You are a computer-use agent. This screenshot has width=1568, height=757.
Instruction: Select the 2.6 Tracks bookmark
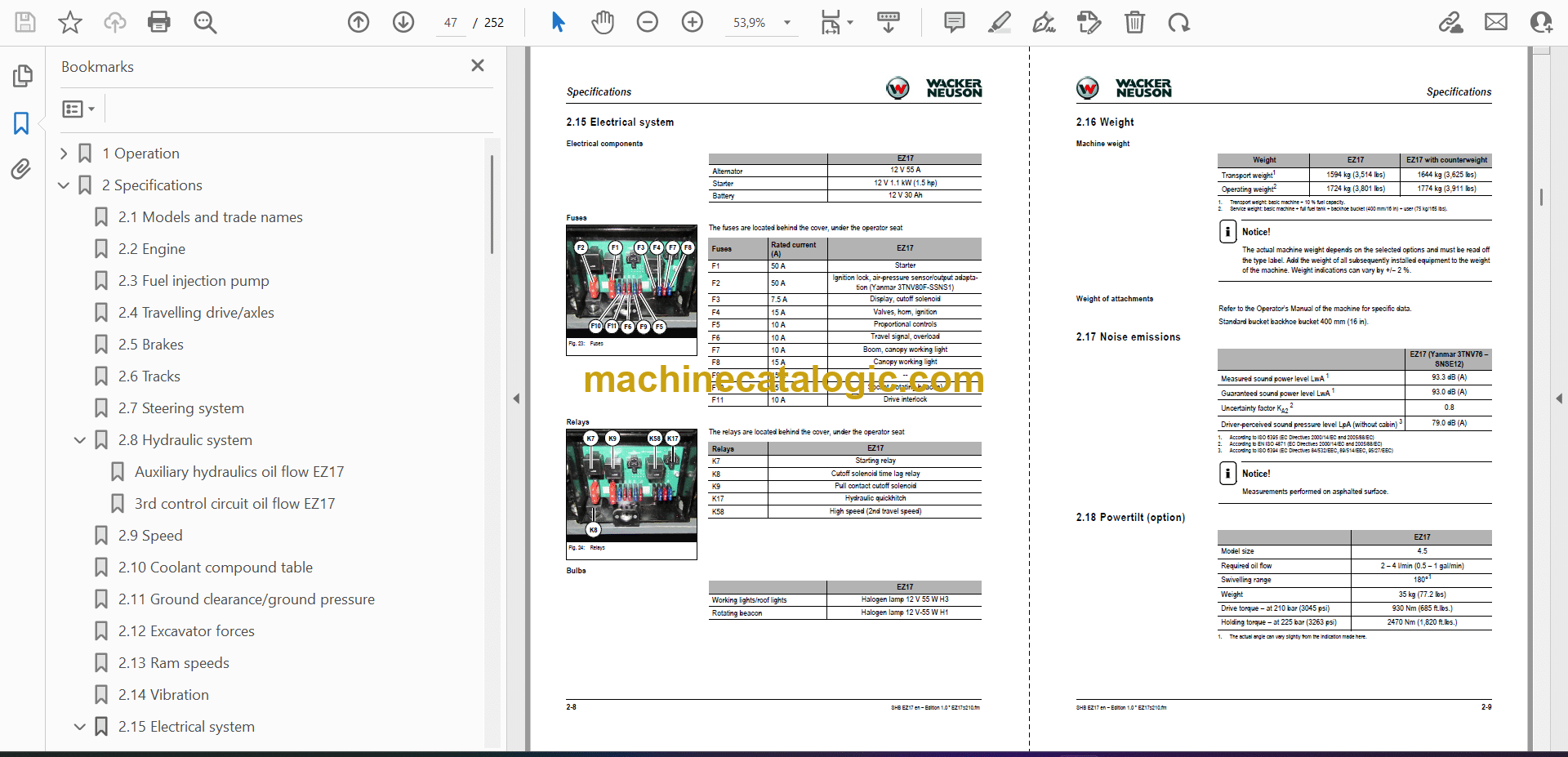[x=149, y=376]
